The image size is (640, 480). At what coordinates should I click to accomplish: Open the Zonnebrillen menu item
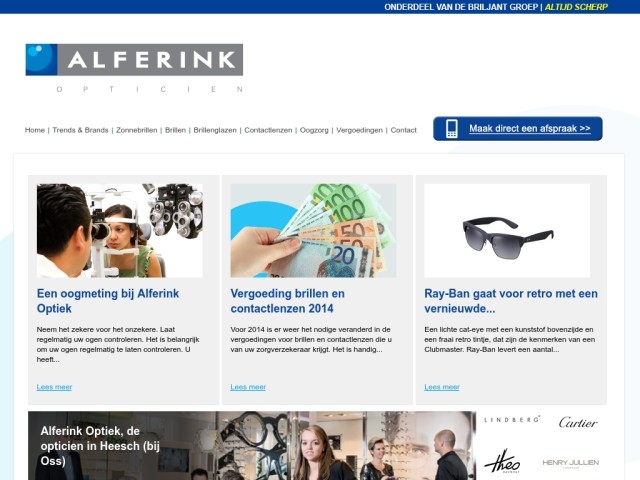point(137,130)
